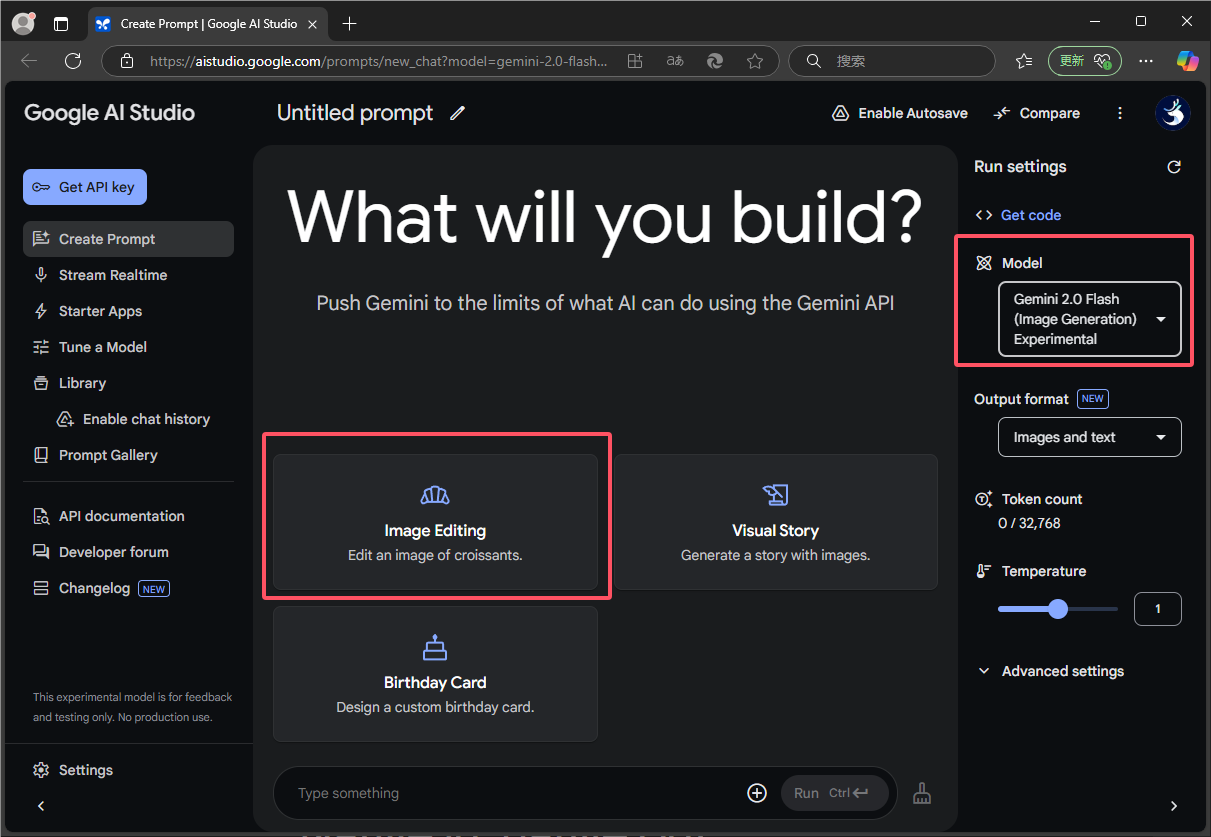Click the Get code link

(x=1019, y=215)
